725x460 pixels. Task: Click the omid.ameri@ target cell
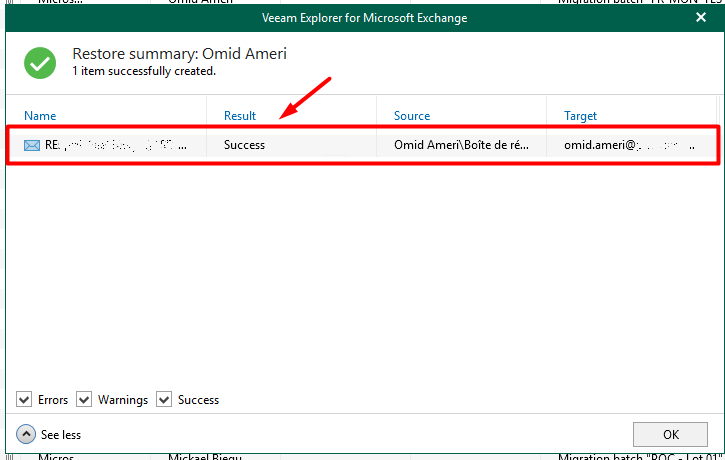click(x=629, y=145)
